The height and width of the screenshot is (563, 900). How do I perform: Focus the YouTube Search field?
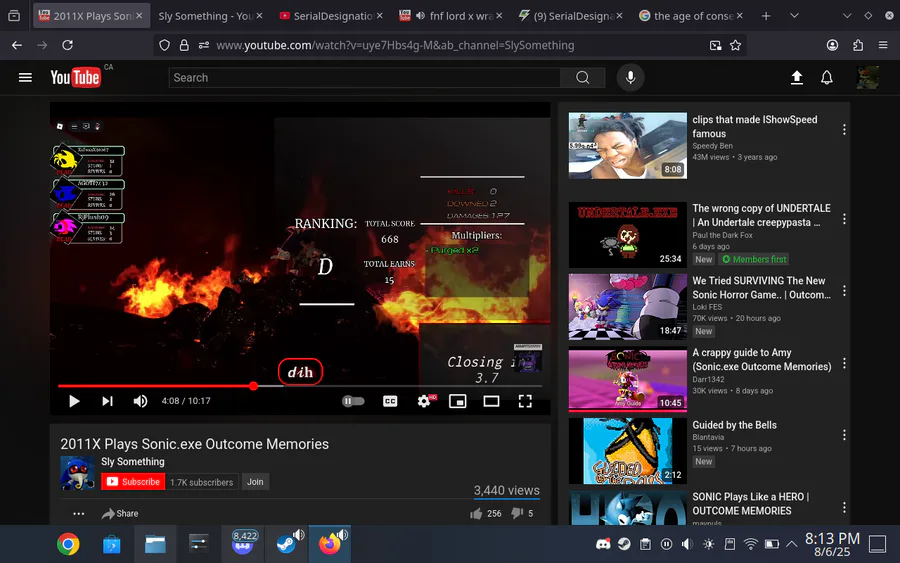[x=364, y=77]
